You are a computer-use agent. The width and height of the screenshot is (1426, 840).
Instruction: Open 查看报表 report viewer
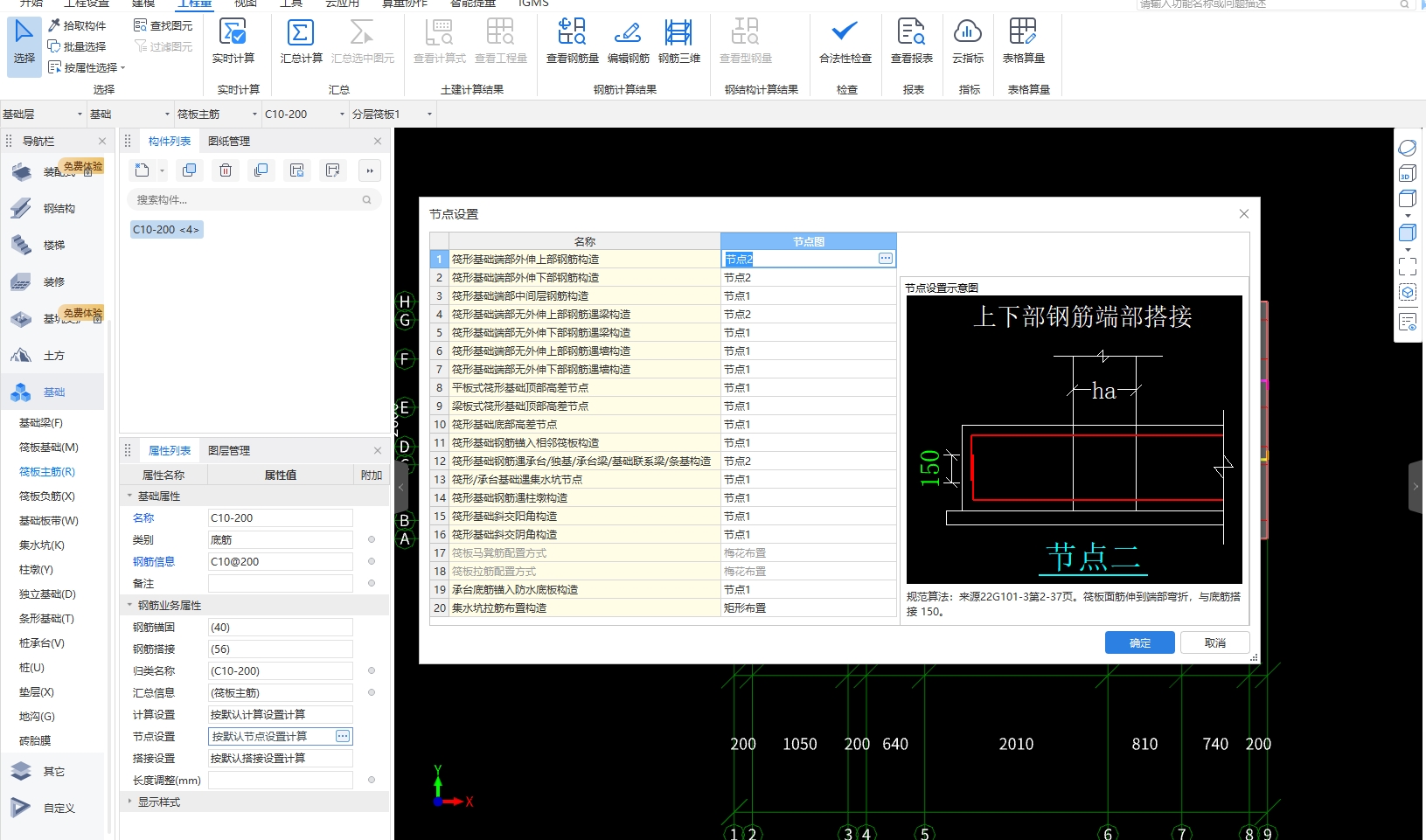click(x=912, y=41)
